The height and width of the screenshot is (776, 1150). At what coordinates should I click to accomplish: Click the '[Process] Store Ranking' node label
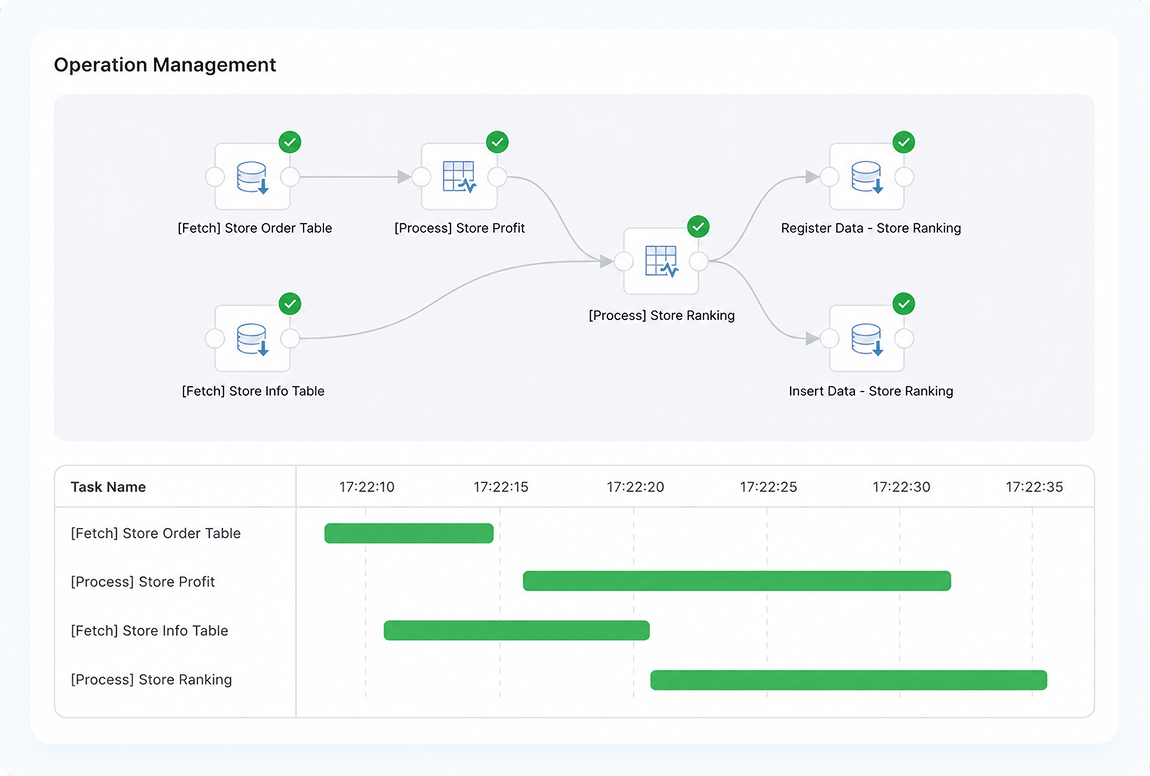[662, 315]
